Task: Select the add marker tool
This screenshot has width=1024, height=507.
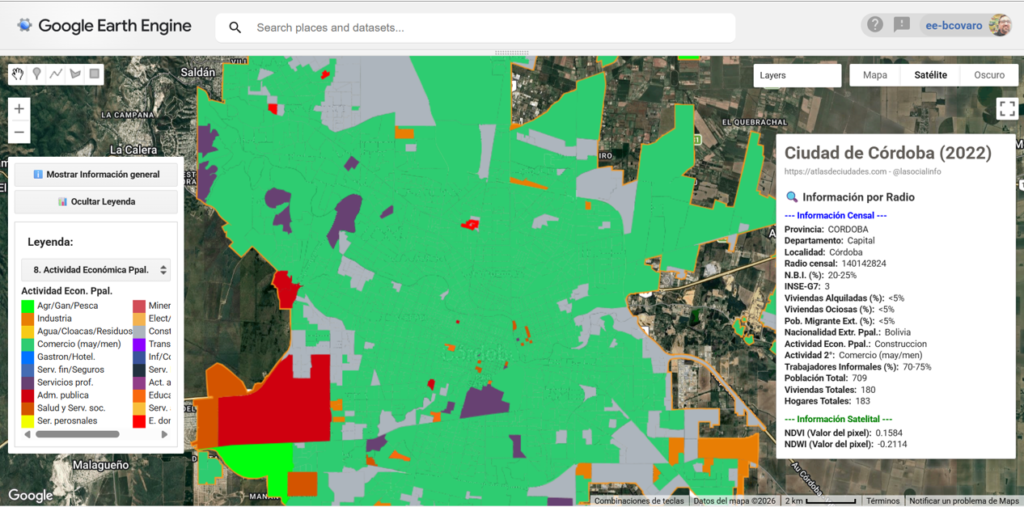Action: click(x=37, y=74)
